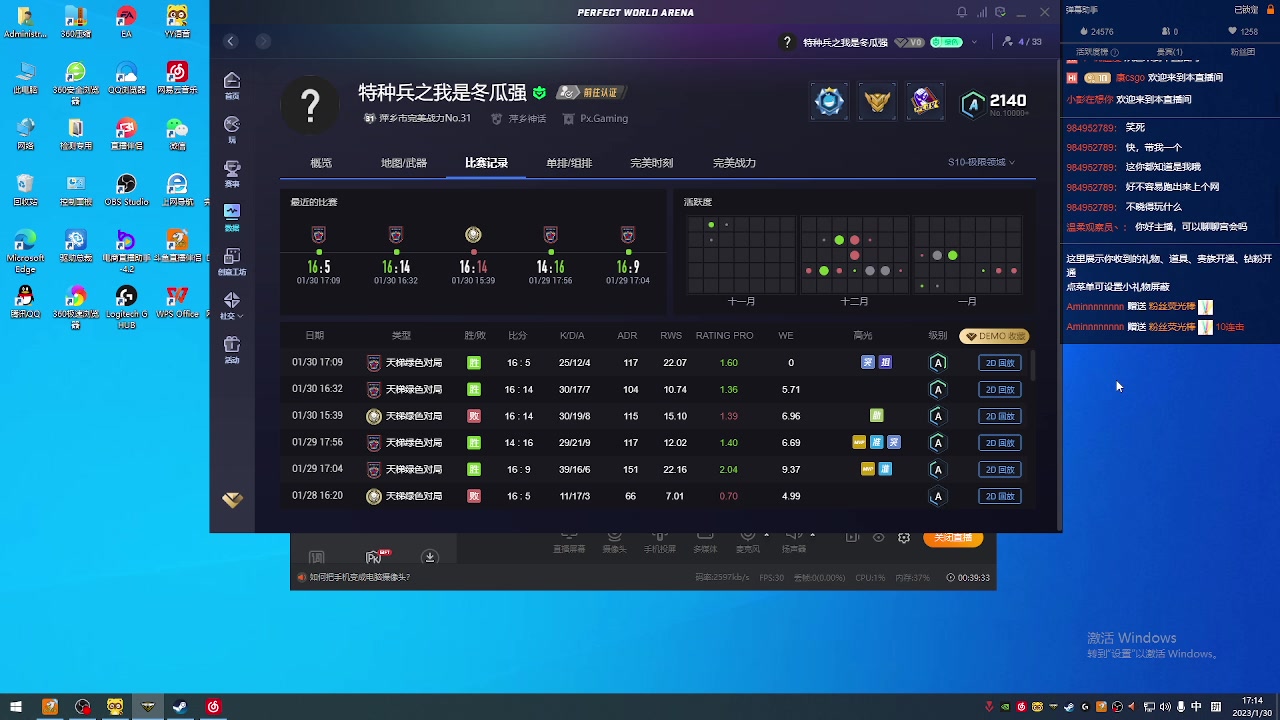Open the 完美时刻 tab

tap(651, 163)
